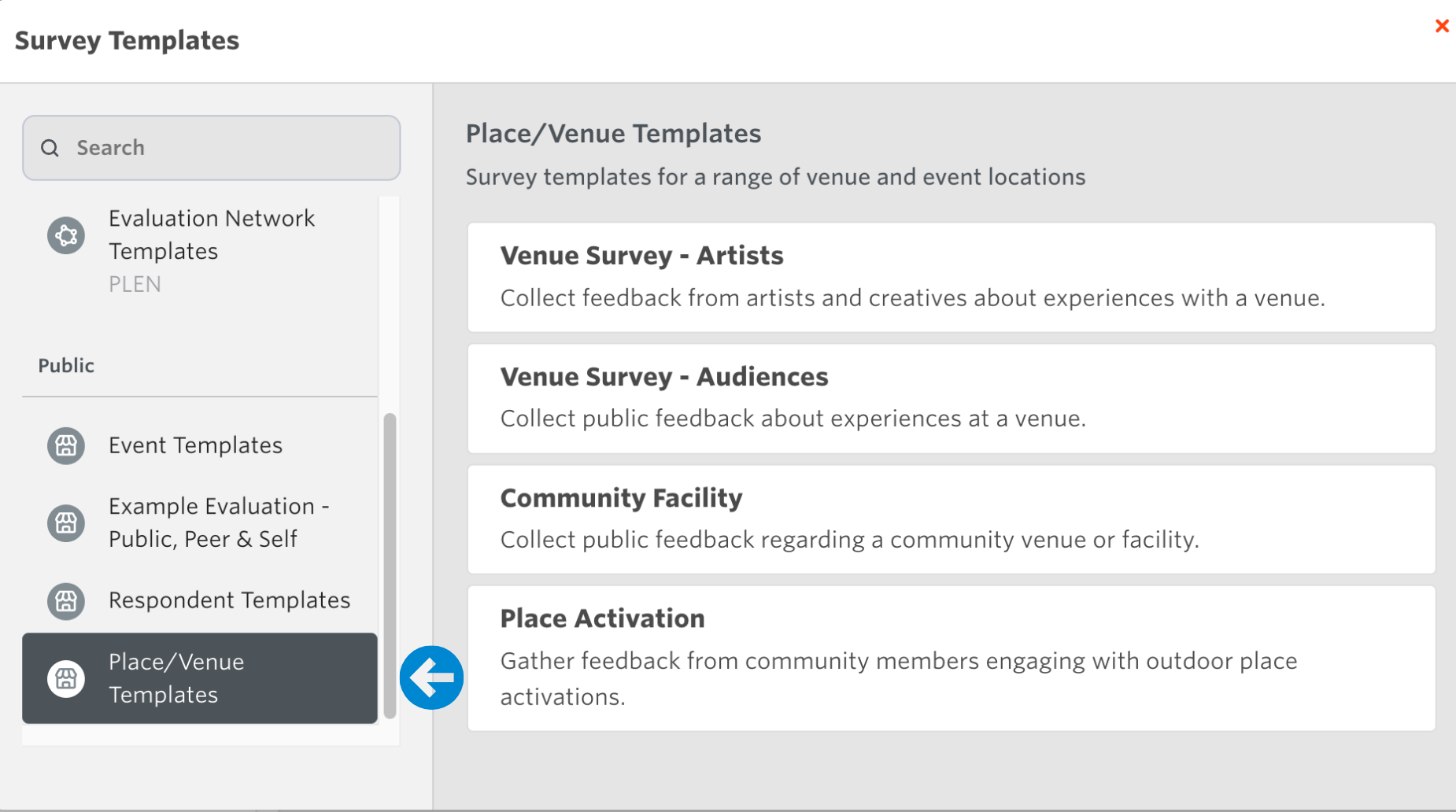1456x812 pixels.
Task: Click the Respondent Templates storefront icon
Action: 66,601
